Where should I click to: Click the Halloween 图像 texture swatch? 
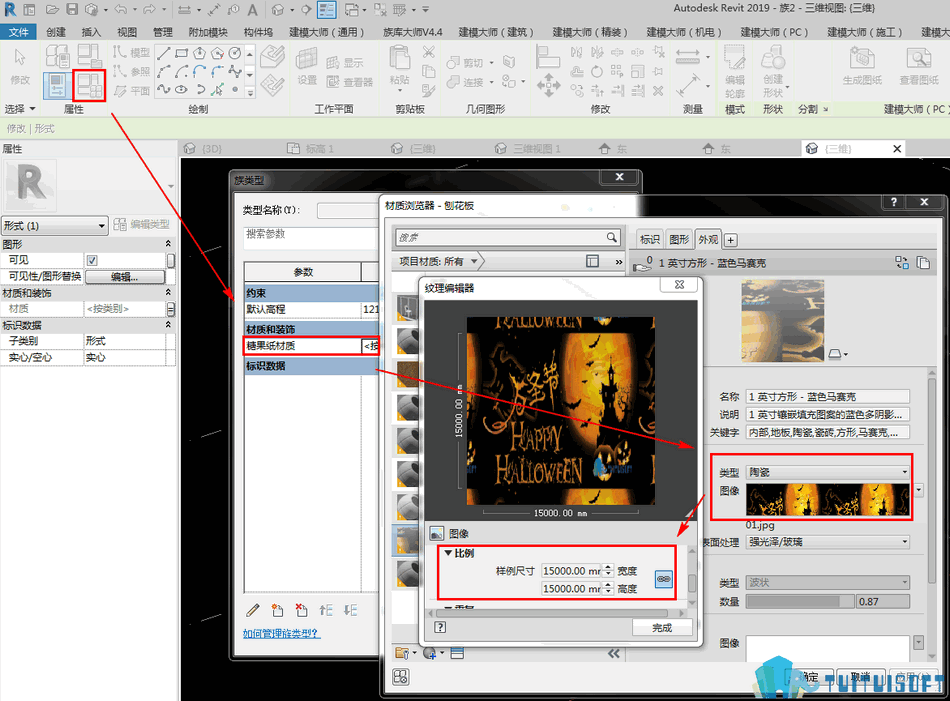tap(828, 500)
